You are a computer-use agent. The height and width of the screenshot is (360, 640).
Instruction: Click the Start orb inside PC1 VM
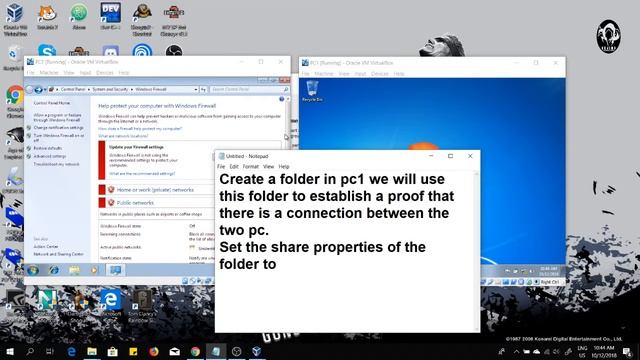tap(33, 270)
